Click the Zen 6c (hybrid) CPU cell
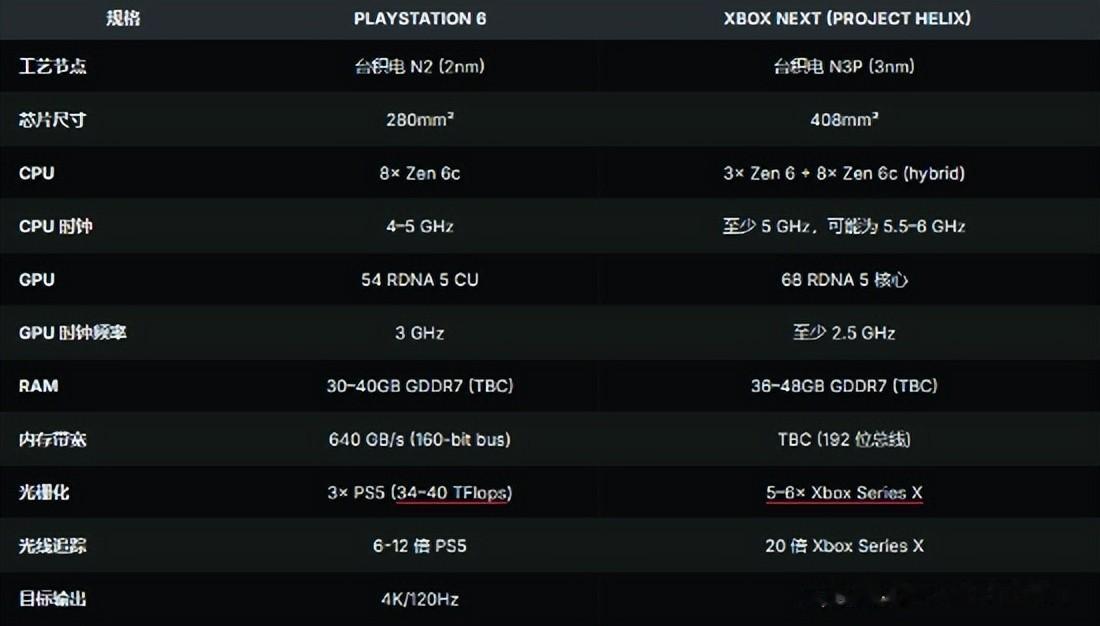 click(845, 173)
